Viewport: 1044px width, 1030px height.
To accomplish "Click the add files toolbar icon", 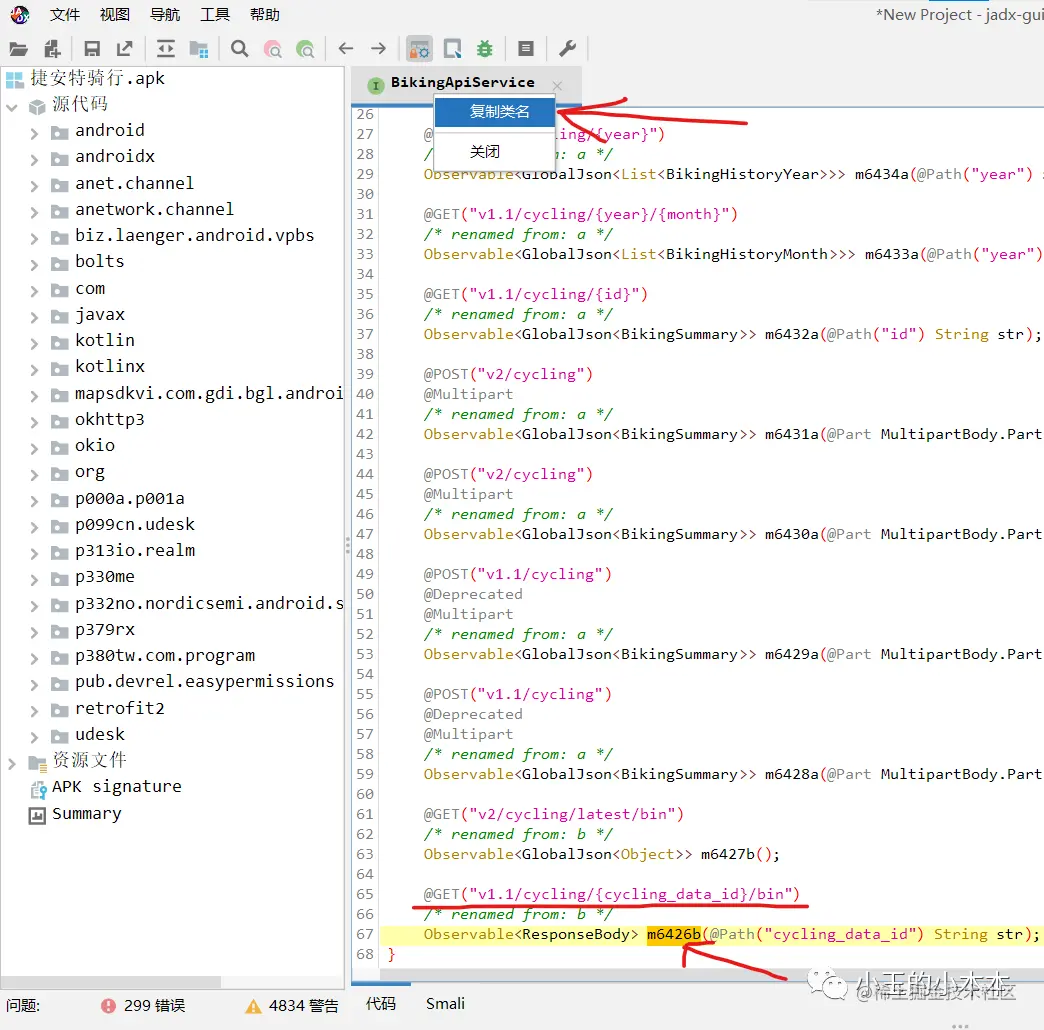I will pos(53,49).
